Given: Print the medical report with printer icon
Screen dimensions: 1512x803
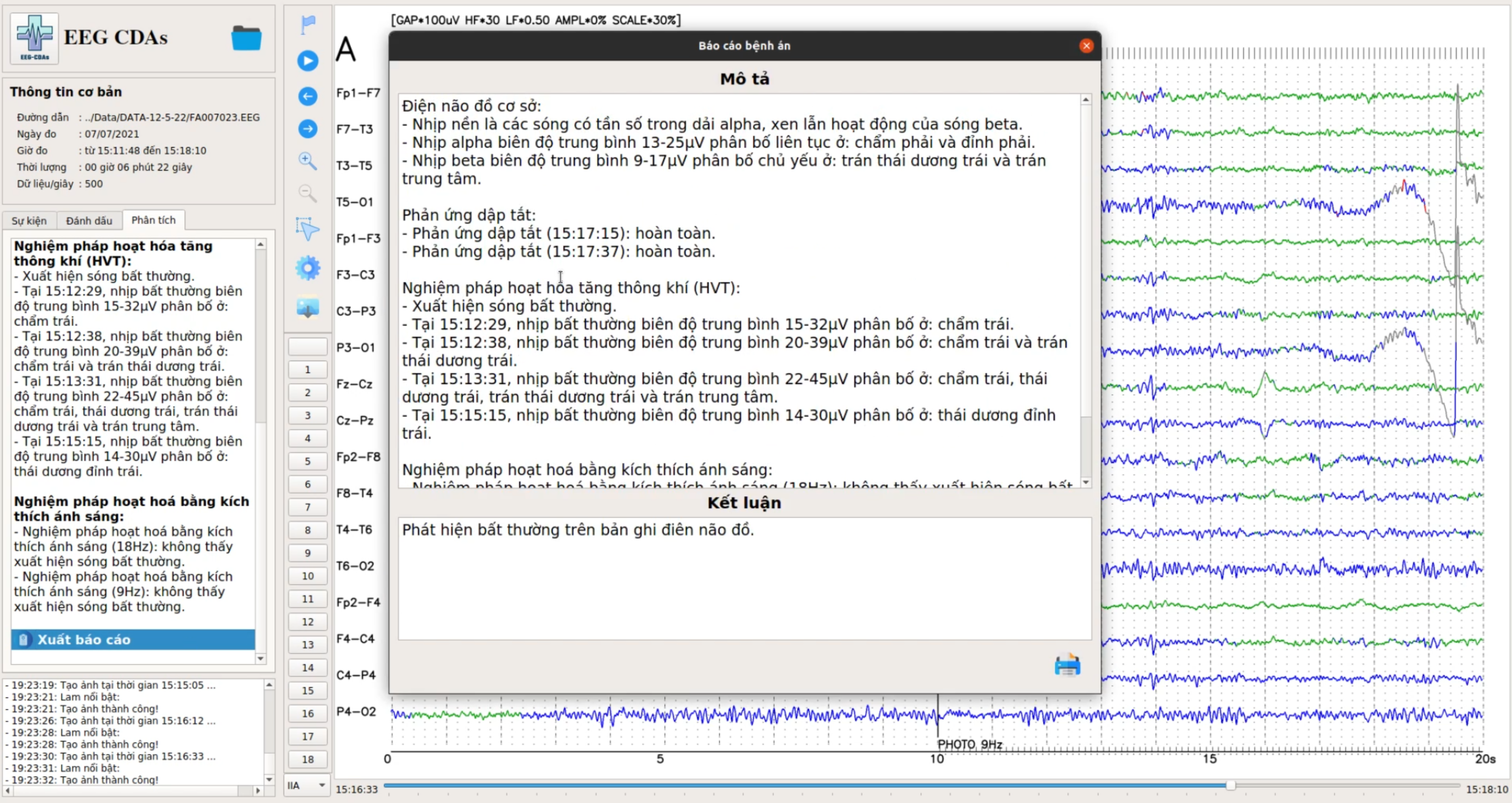Looking at the screenshot, I should pyautogui.click(x=1067, y=666).
